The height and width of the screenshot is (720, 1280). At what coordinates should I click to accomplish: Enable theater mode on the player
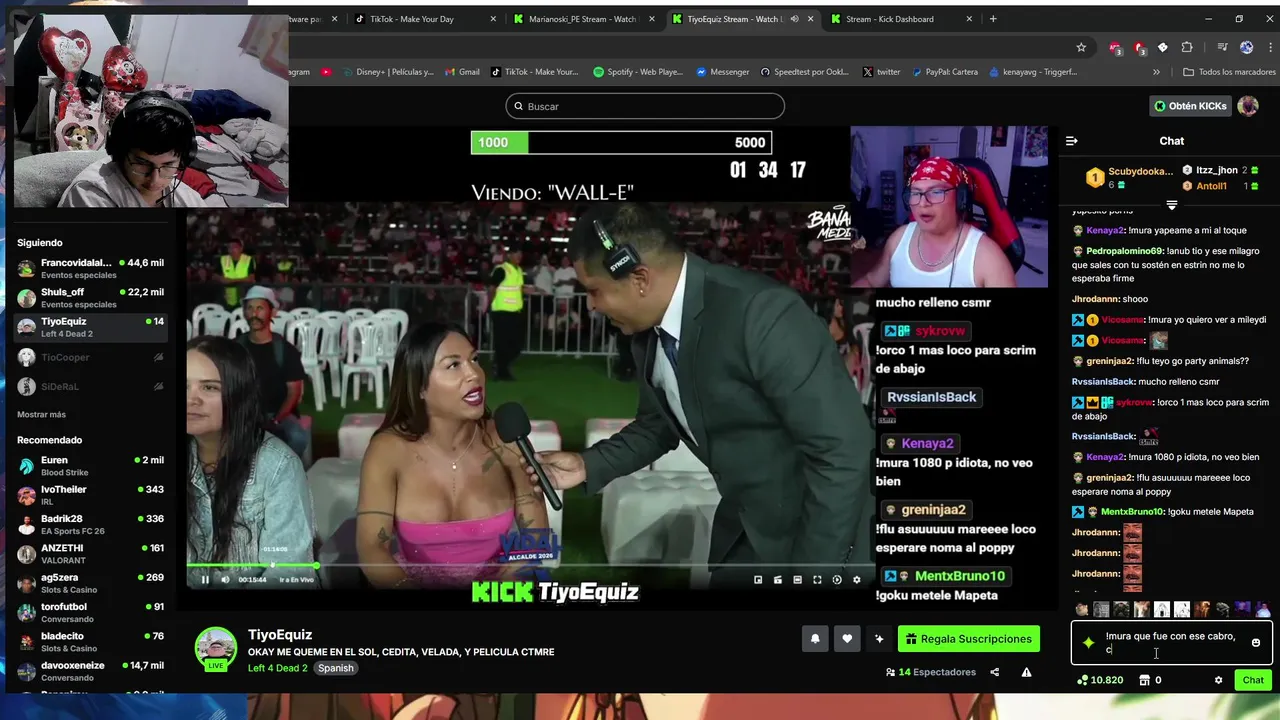tap(797, 580)
